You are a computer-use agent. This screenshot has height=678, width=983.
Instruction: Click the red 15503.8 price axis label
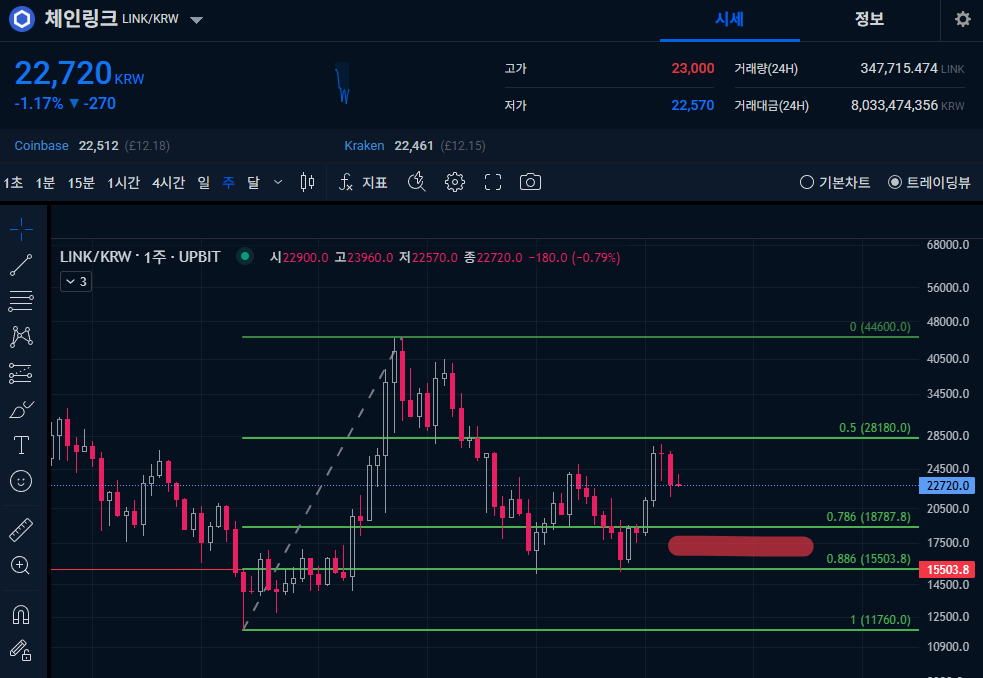click(947, 569)
